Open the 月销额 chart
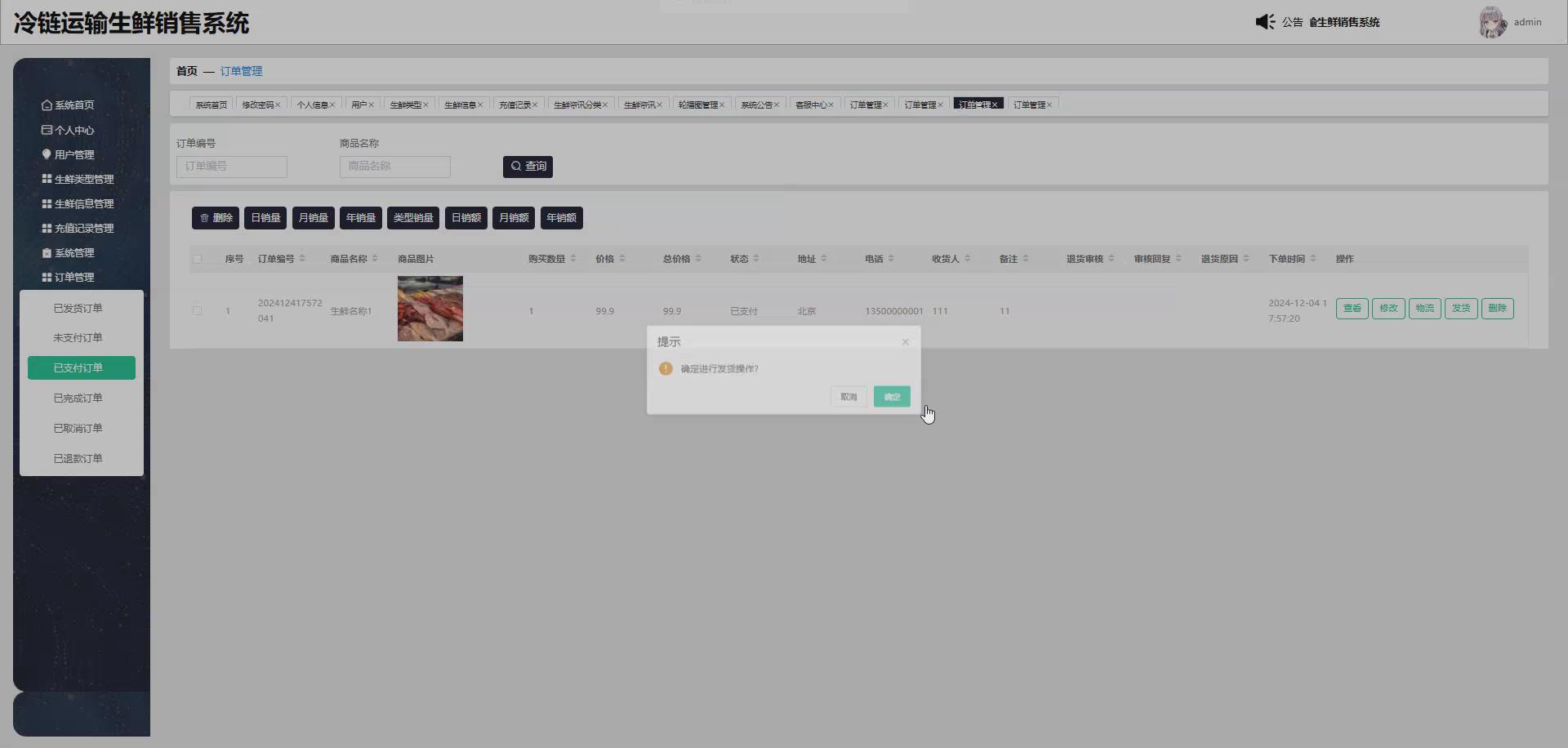Image resolution: width=1568 pixels, height=748 pixels. pyautogui.click(x=514, y=218)
